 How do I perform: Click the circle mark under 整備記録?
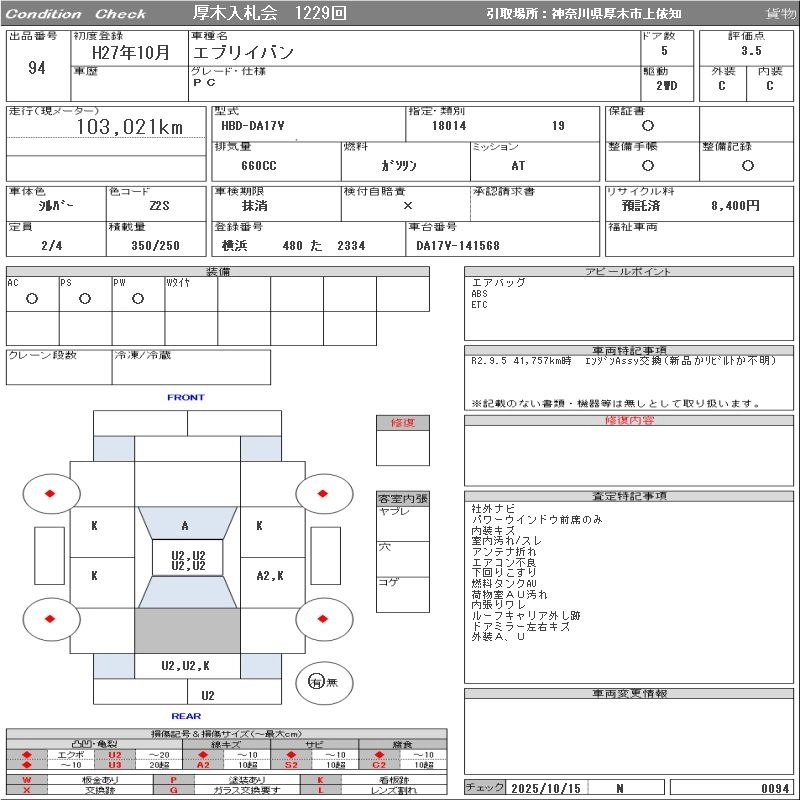point(747,165)
